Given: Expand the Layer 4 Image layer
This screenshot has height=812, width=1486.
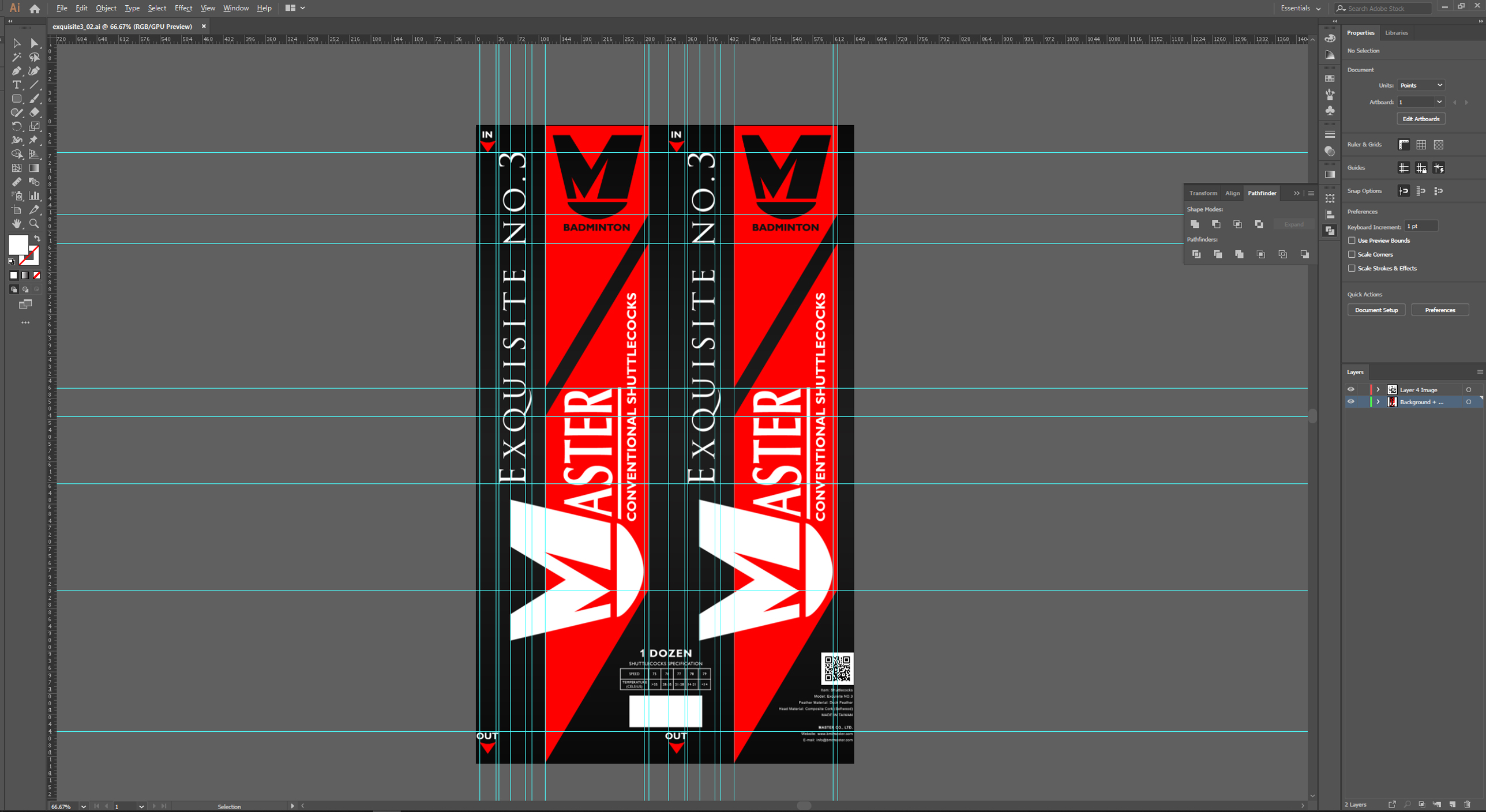Looking at the screenshot, I should pyautogui.click(x=1378, y=389).
